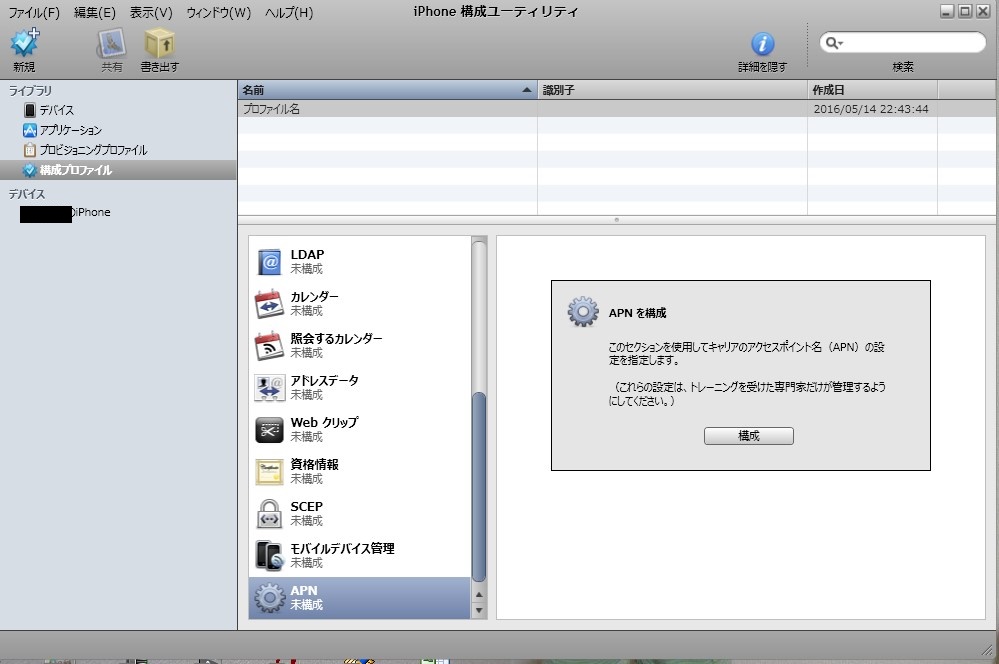Select the APN payload section
This screenshot has width=999, height=664.
coord(359,598)
